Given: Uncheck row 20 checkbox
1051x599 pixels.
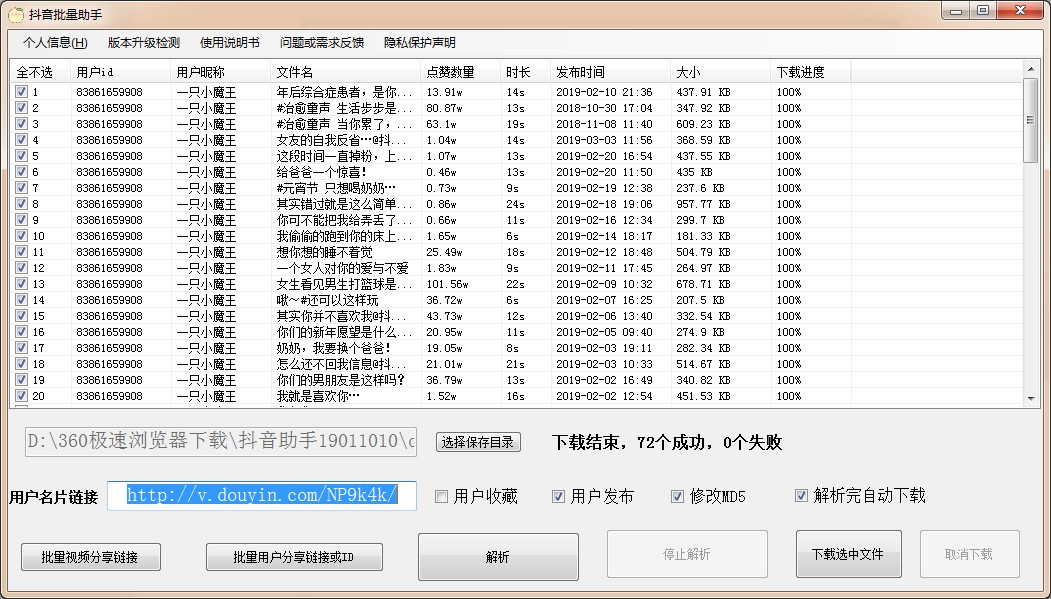Looking at the screenshot, I should (x=21, y=395).
